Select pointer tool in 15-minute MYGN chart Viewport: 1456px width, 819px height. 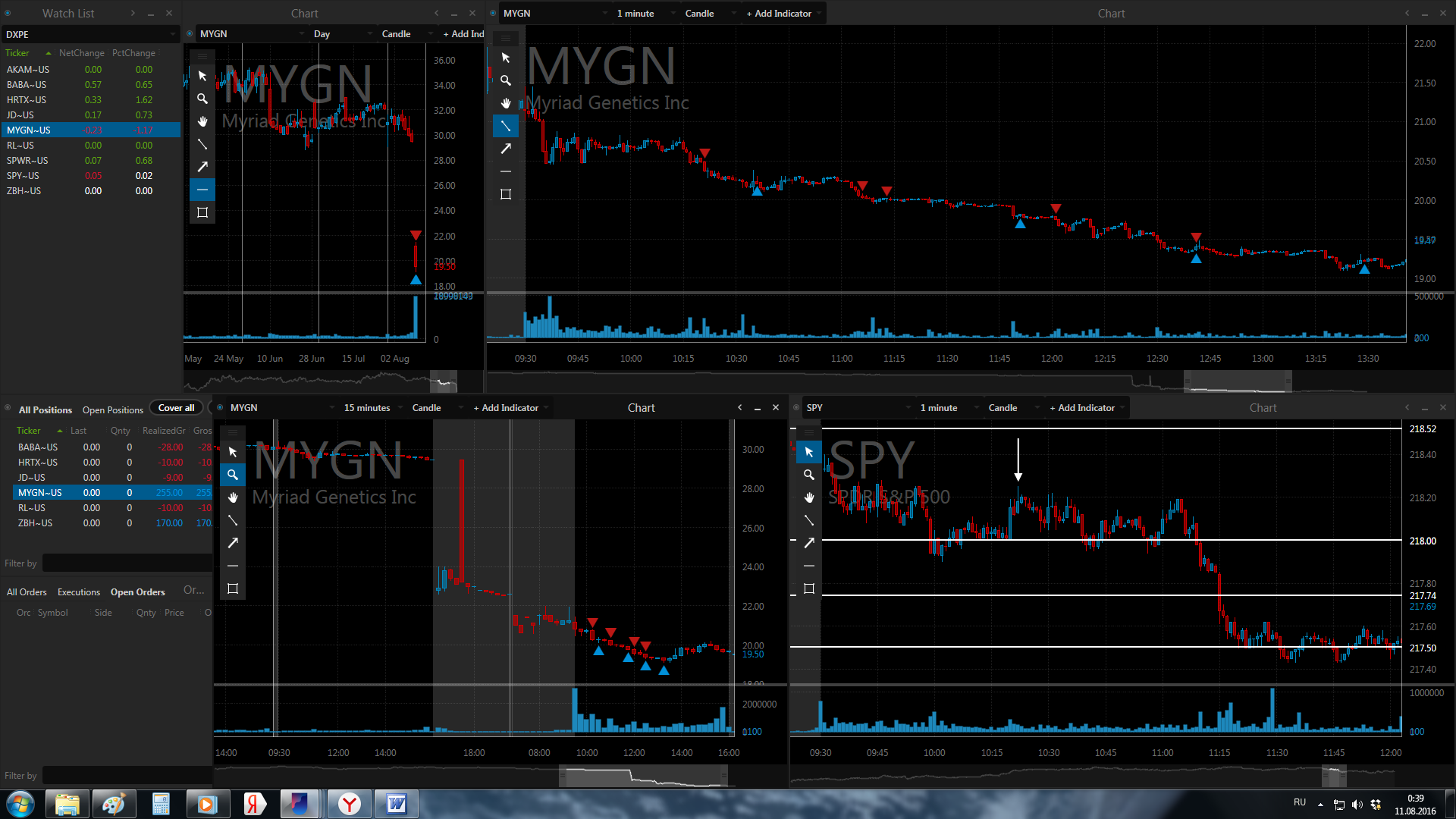[233, 452]
